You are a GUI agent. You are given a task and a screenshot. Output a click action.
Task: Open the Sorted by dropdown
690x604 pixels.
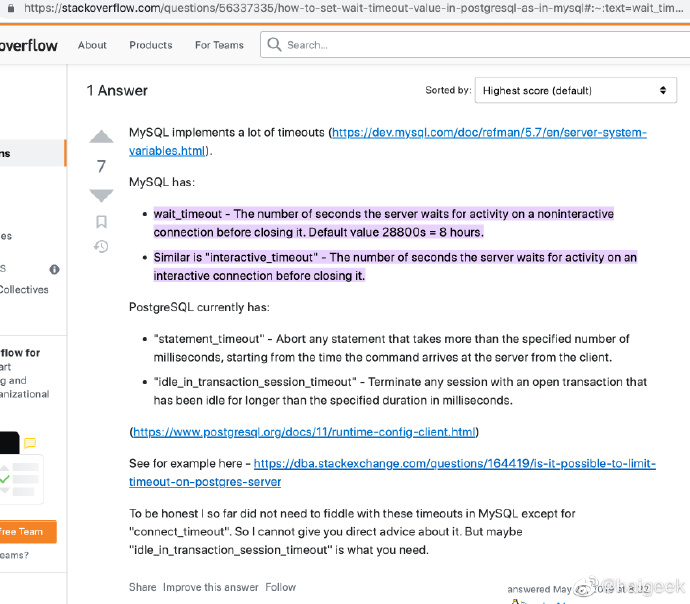tap(576, 90)
